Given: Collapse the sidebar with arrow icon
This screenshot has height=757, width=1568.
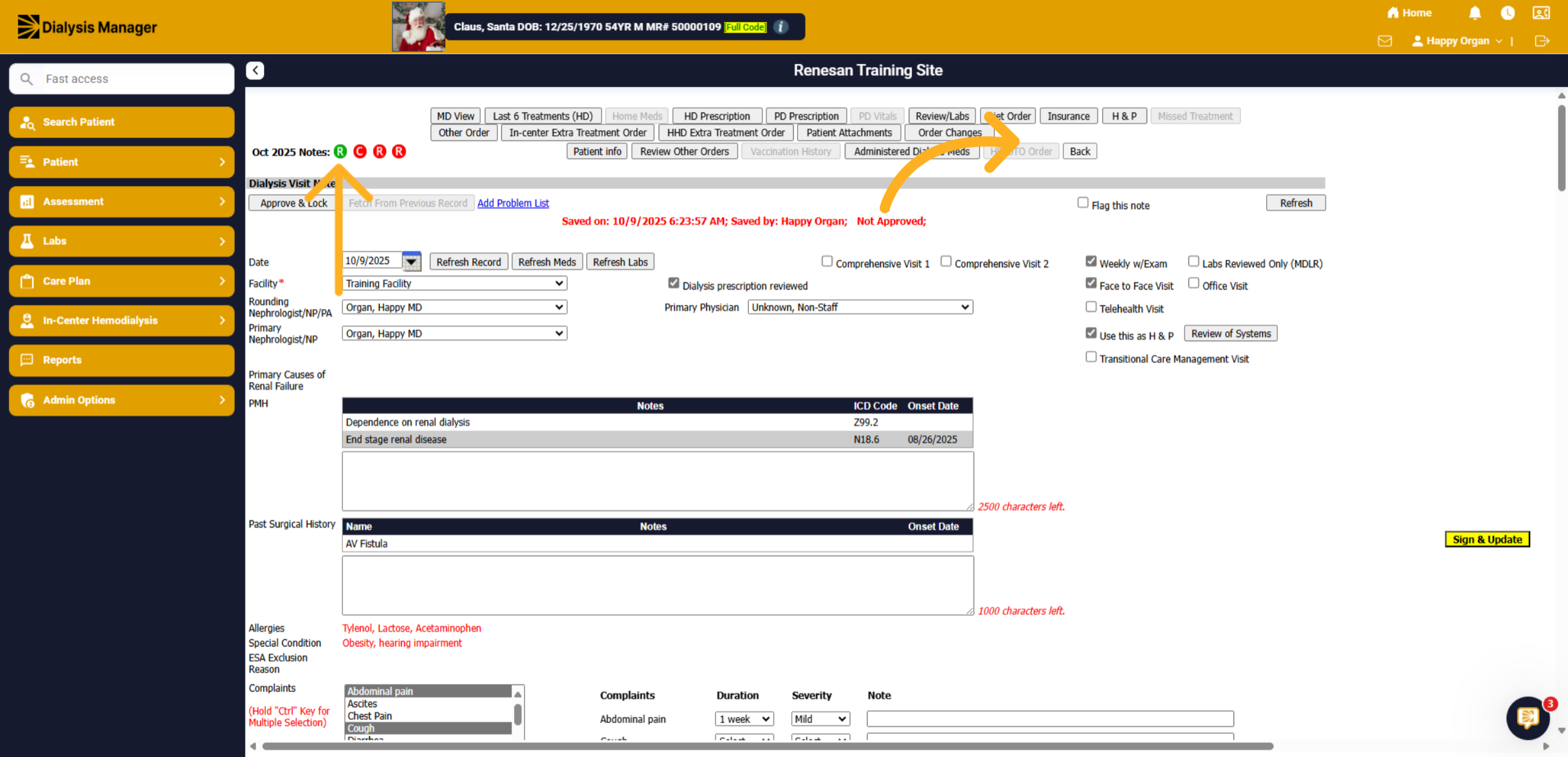Looking at the screenshot, I should coord(255,71).
